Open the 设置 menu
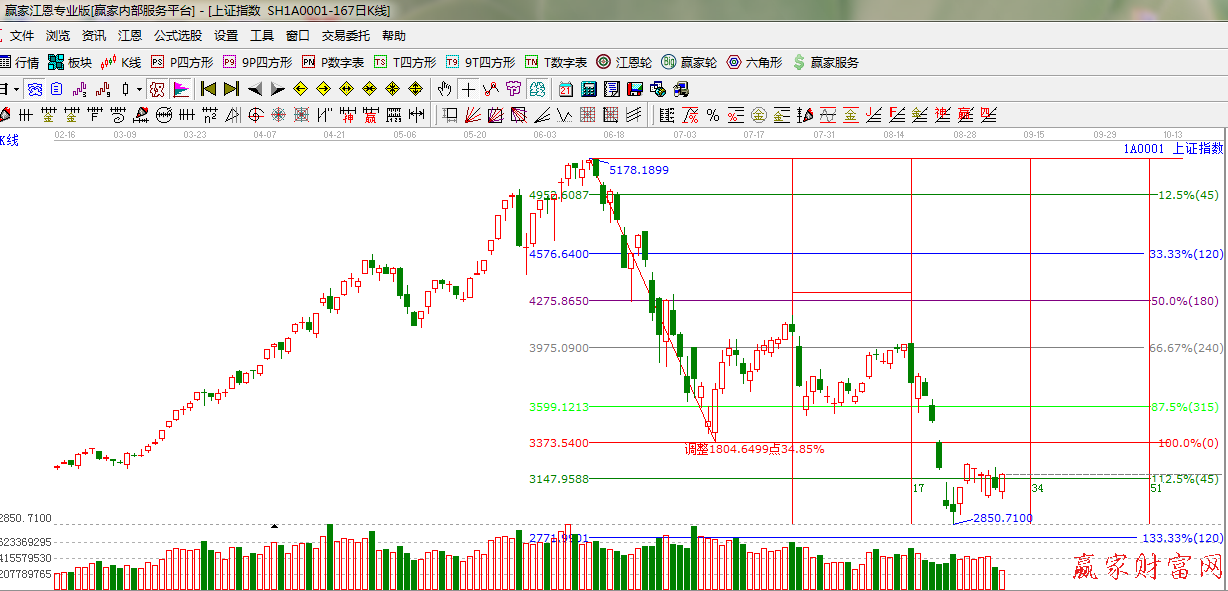Viewport: 1228px width, 591px height. click(x=226, y=36)
